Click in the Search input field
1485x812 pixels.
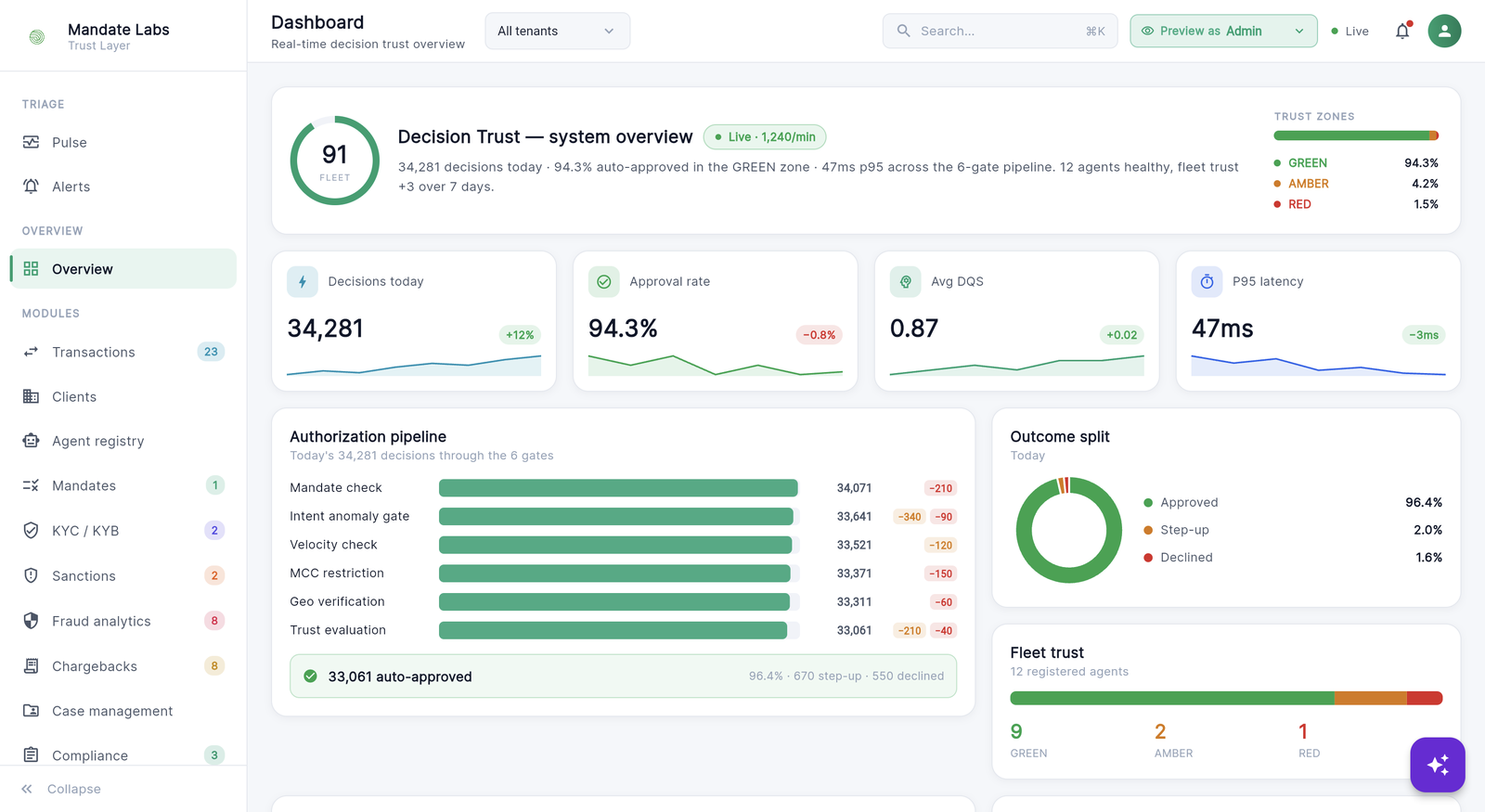click(x=1000, y=31)
